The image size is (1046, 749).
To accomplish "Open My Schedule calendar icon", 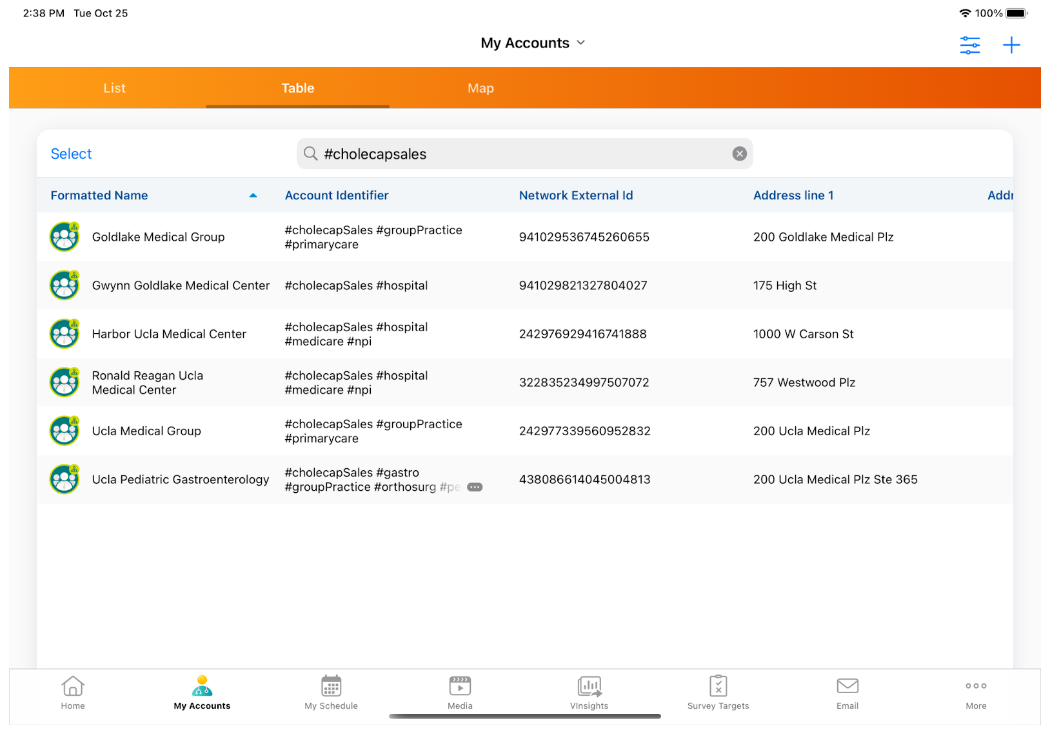I will 331,686.
